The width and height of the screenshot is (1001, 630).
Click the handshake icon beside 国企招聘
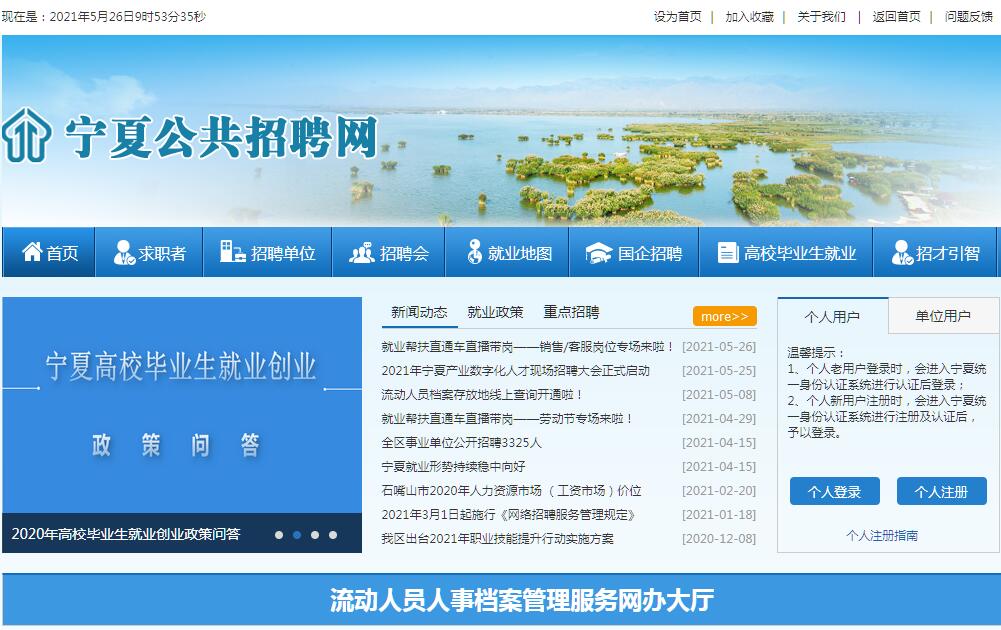(598, 253)
